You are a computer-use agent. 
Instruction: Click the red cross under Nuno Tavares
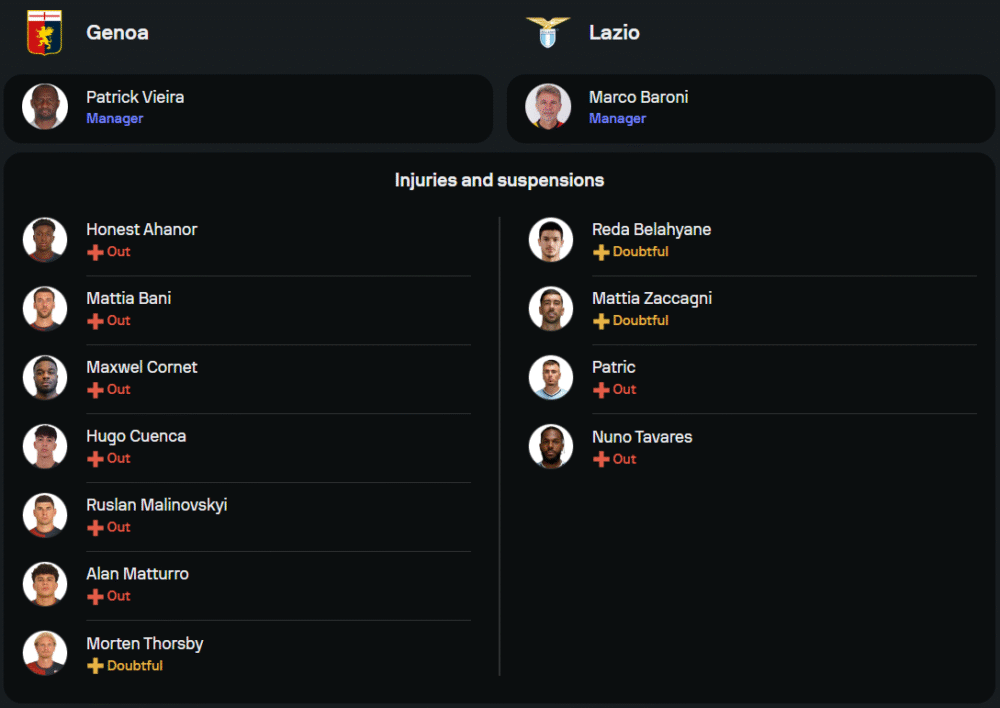(x=601, y=459)
